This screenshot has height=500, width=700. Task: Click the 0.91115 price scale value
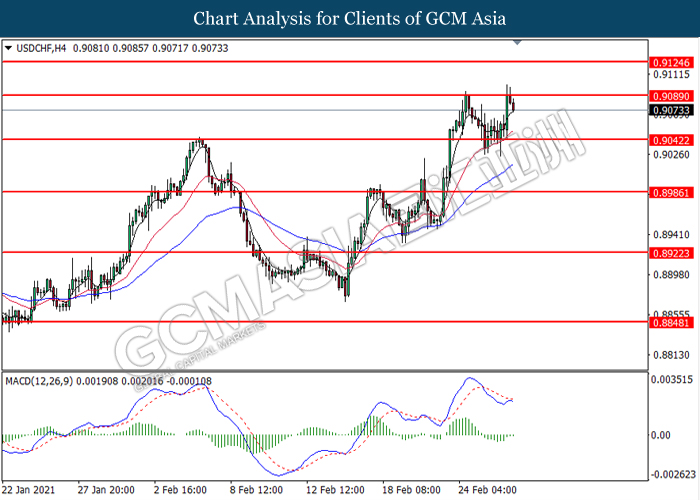pos(671,75)
